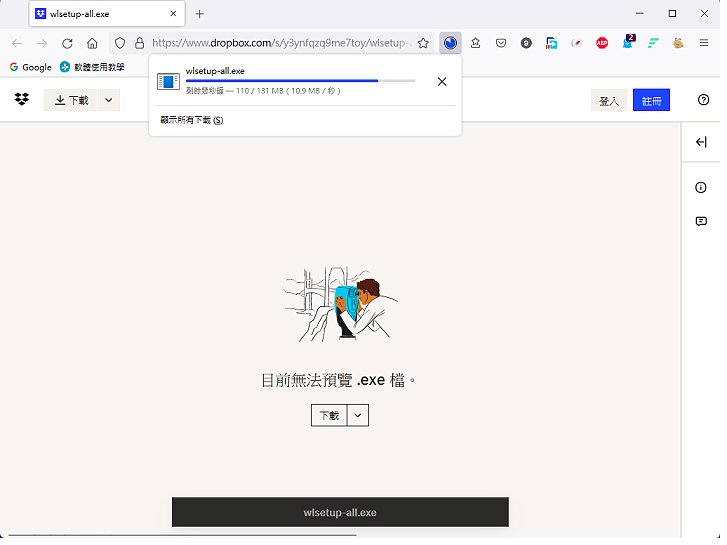Click the browser forward arrow
Screen dimensions: 727x545
[x=42, y=44]
